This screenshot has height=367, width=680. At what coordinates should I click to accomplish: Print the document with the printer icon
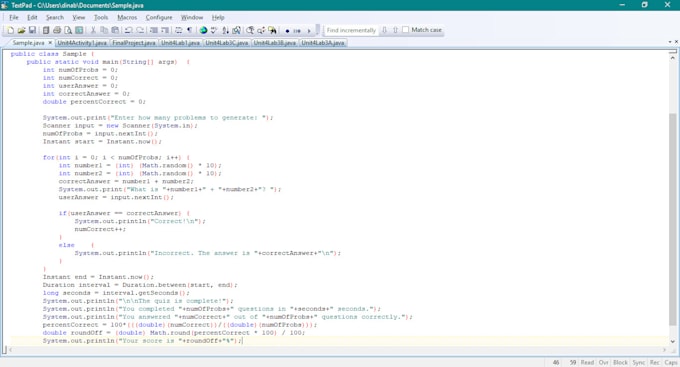pyautogui.click(x=57, y=30)
